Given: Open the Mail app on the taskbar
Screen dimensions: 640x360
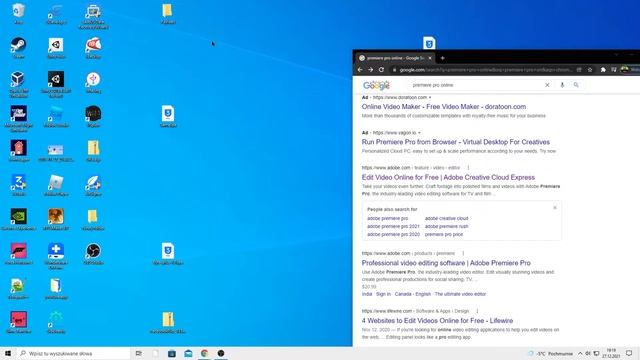Looking at the screenshot, I should coord(188,353).
